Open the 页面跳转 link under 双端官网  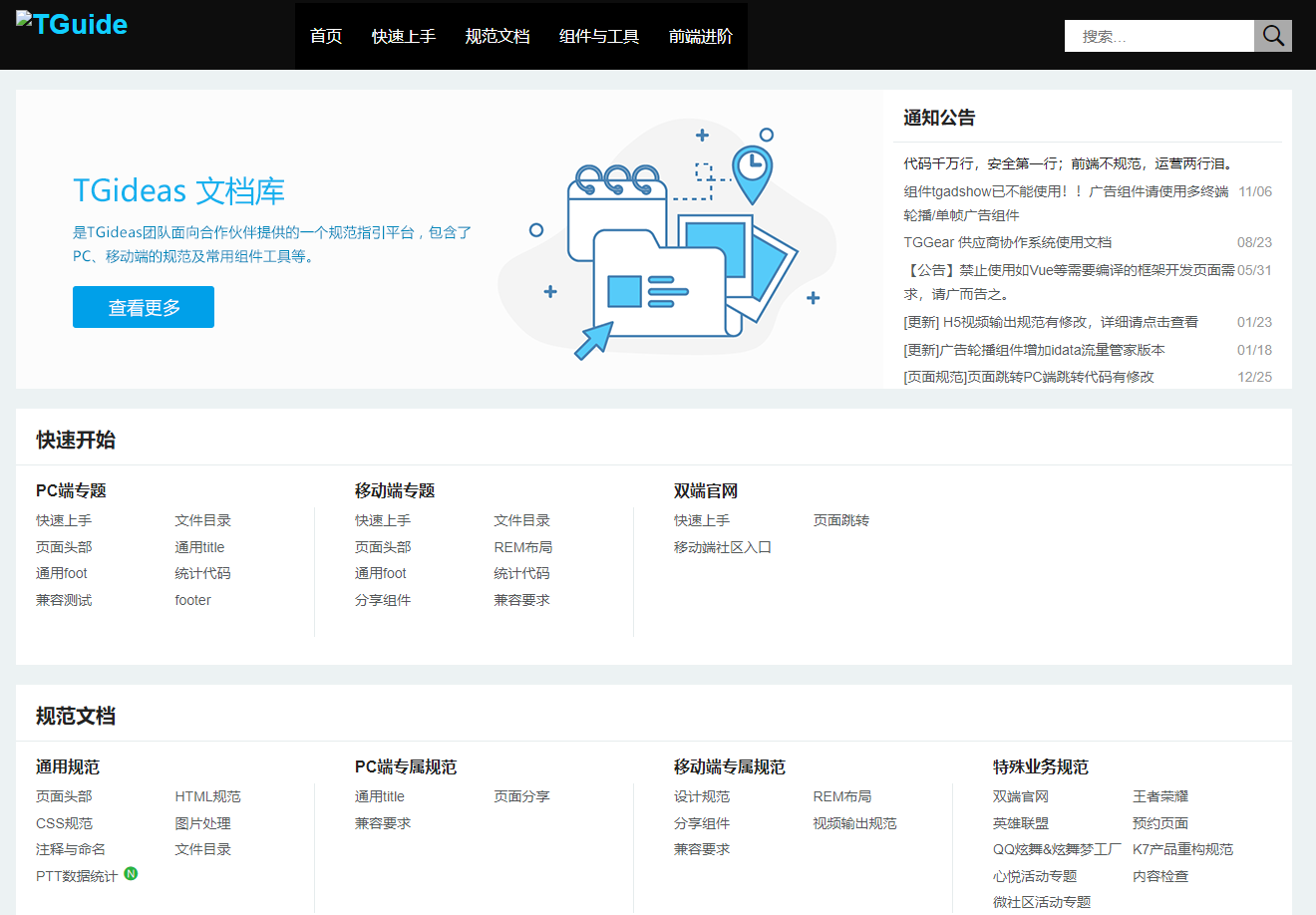(841, 520)
